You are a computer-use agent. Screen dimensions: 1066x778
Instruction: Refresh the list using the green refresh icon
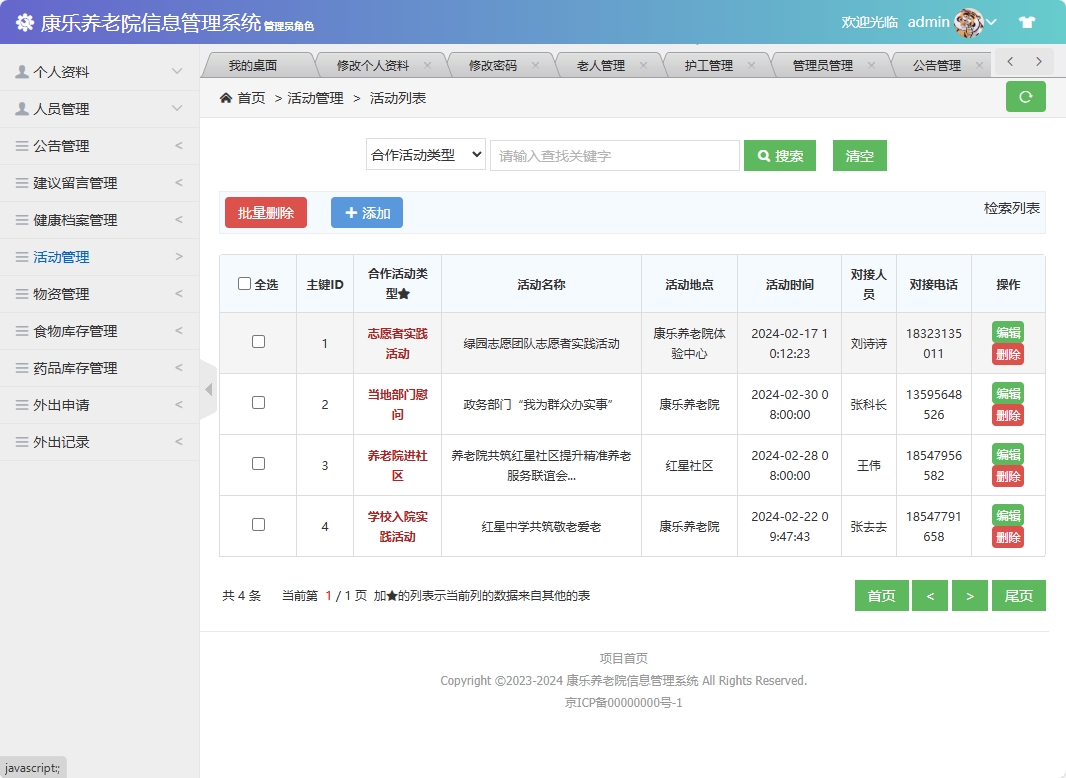(x=1025, y=96)
